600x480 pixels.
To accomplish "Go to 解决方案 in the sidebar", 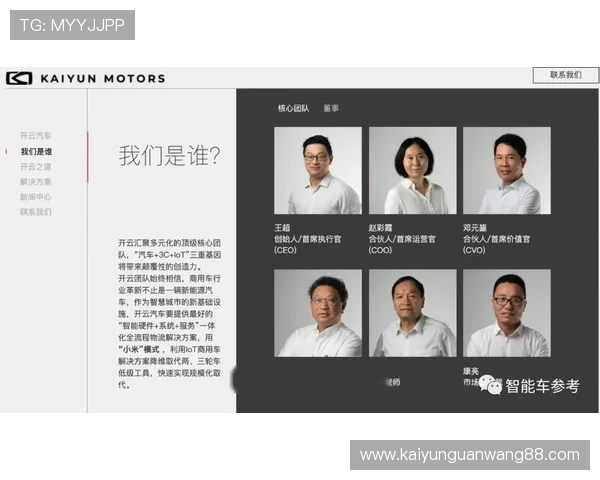I will [x=36, y=182].
